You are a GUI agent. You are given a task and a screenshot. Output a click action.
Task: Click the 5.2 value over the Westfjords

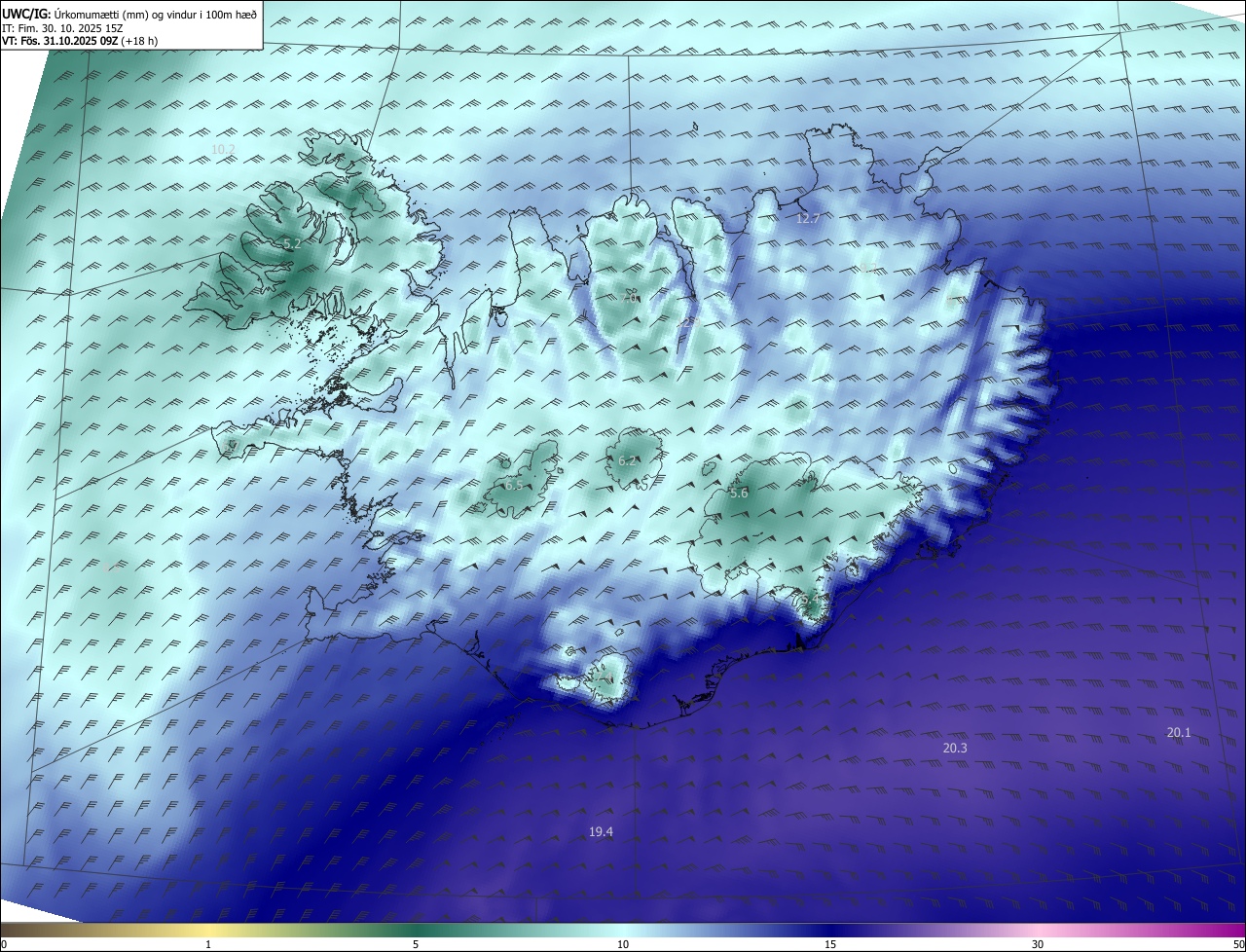[291, 243]
